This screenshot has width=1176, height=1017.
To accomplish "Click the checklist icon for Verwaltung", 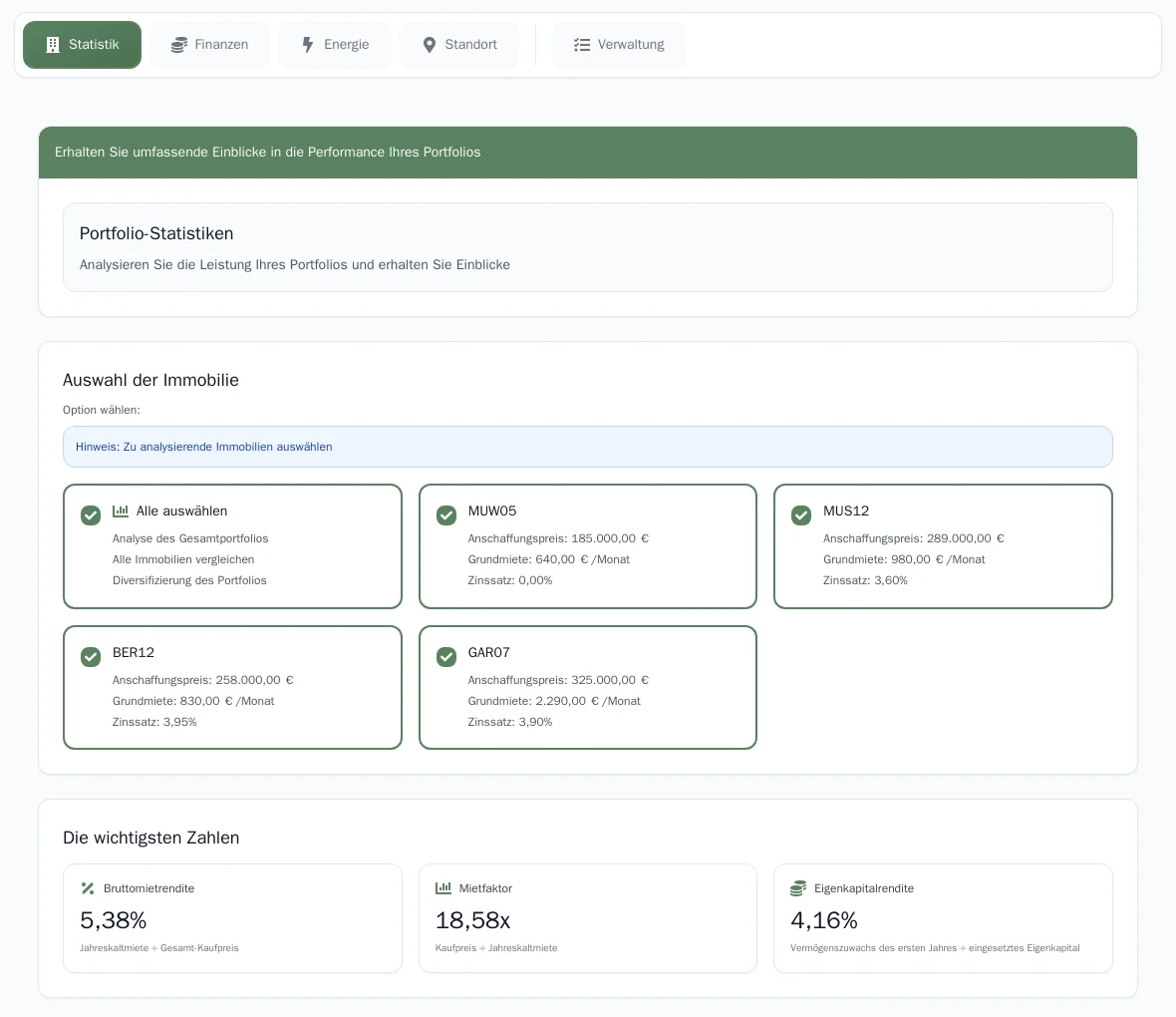I will (582, 45).
